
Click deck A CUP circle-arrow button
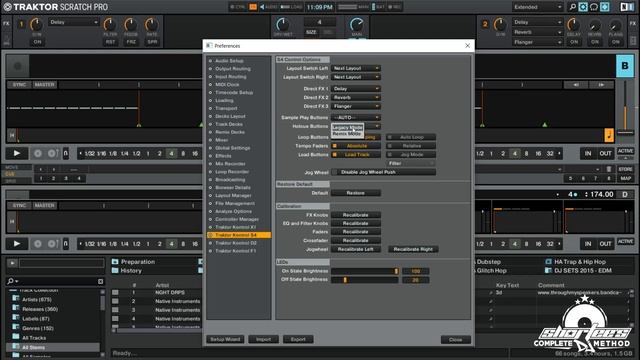[x=52, y=153]
